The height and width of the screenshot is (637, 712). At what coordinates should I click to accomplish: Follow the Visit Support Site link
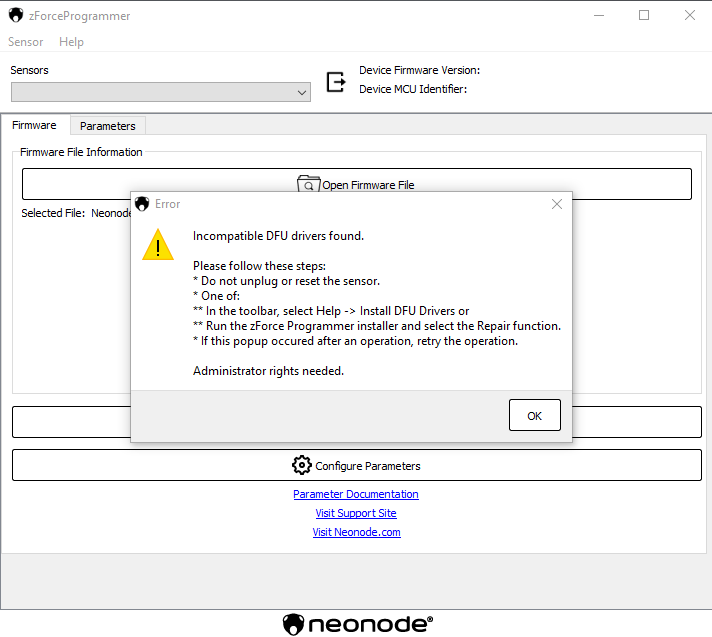click(x=355, y=513)
